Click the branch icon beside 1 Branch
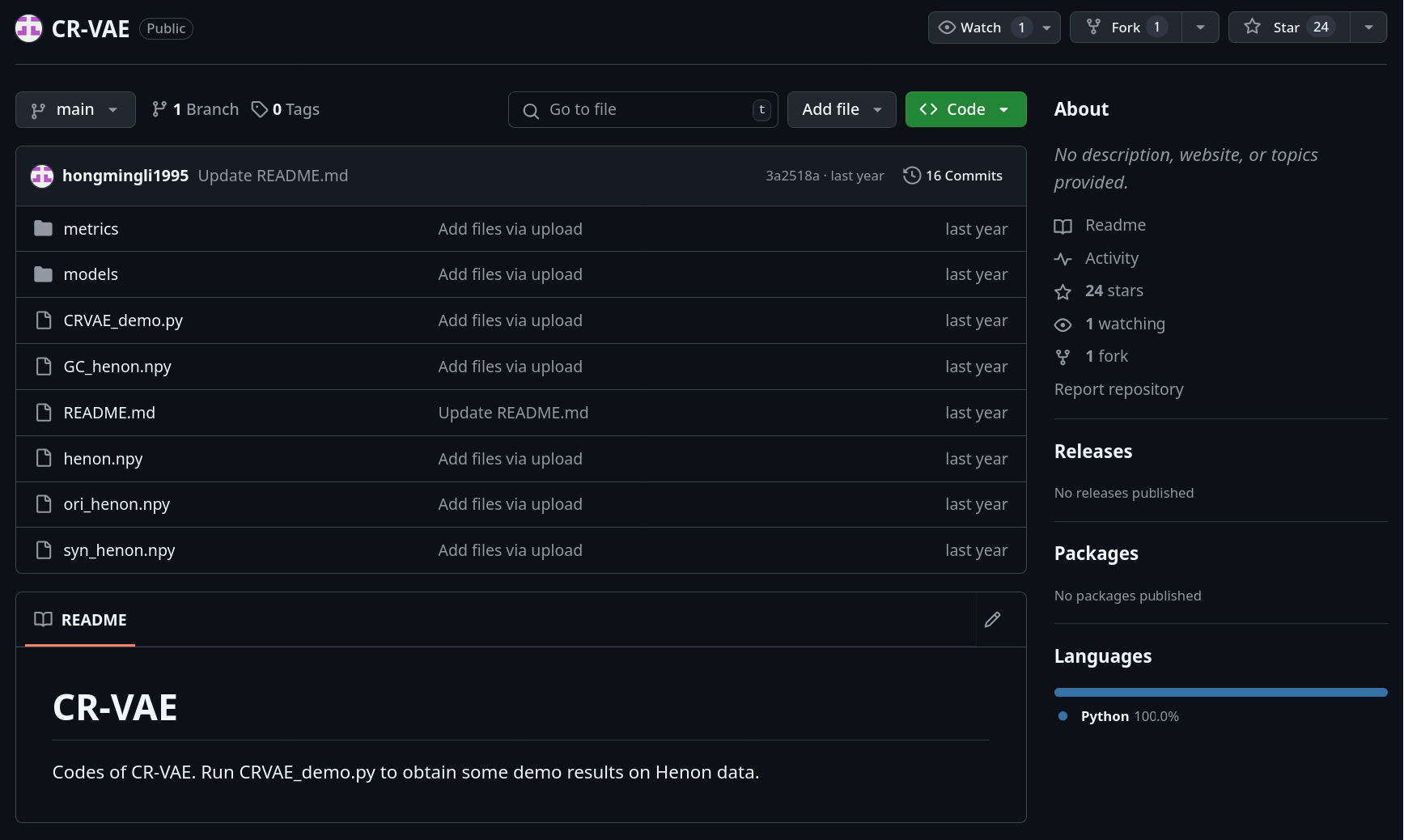The width and height of the screenshot is (1404, 840). click(159, 109)
